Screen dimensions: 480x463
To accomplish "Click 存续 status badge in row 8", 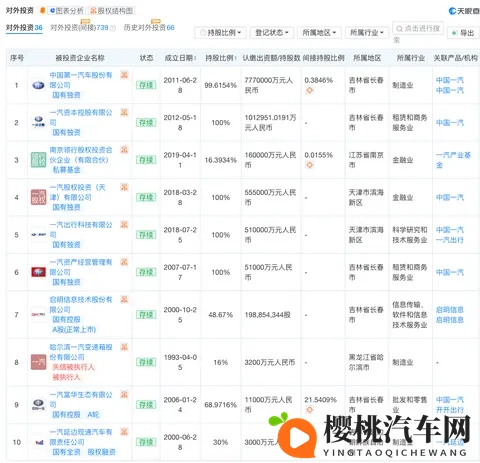I will click(146, 362).
